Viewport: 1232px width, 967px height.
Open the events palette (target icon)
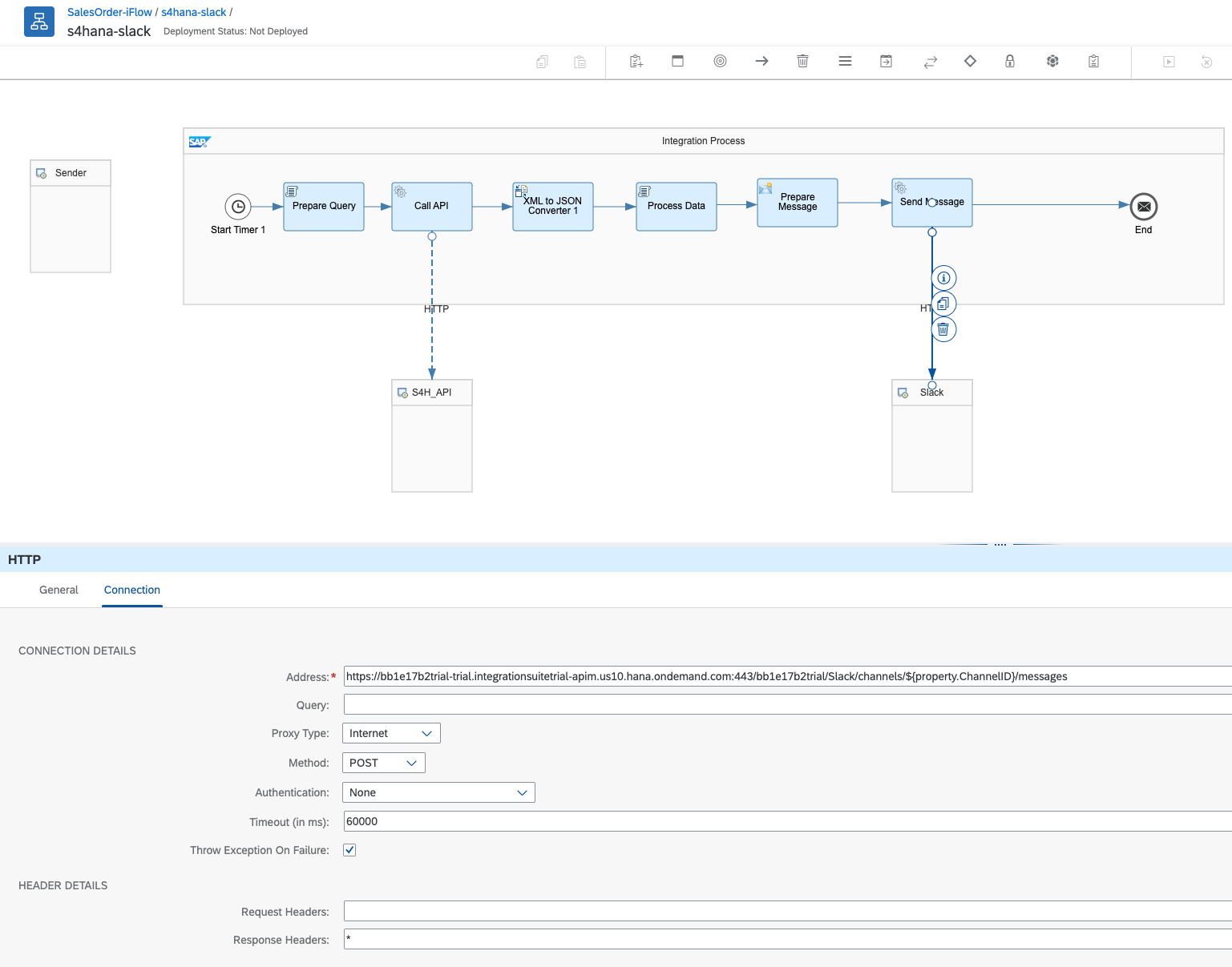tap(720, 61)
